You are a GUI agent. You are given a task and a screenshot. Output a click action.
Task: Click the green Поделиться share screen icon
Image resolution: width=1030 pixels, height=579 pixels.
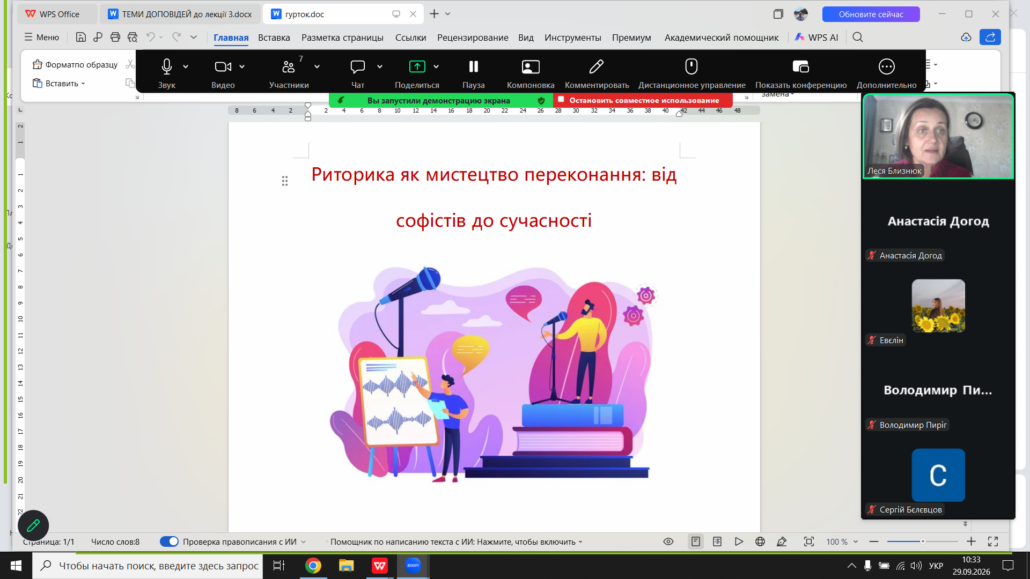(x=416, y=66)
